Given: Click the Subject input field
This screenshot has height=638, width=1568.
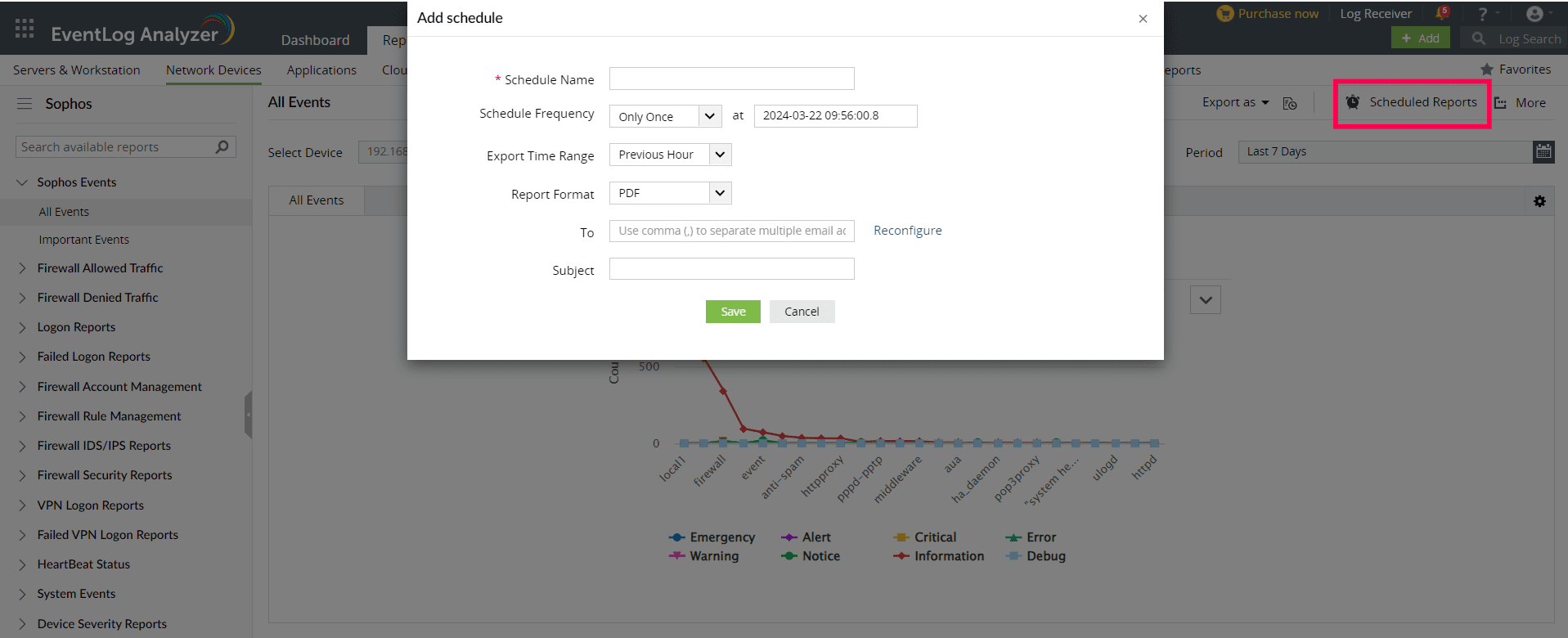Looking at the screenshot, I should coord(732,269).
